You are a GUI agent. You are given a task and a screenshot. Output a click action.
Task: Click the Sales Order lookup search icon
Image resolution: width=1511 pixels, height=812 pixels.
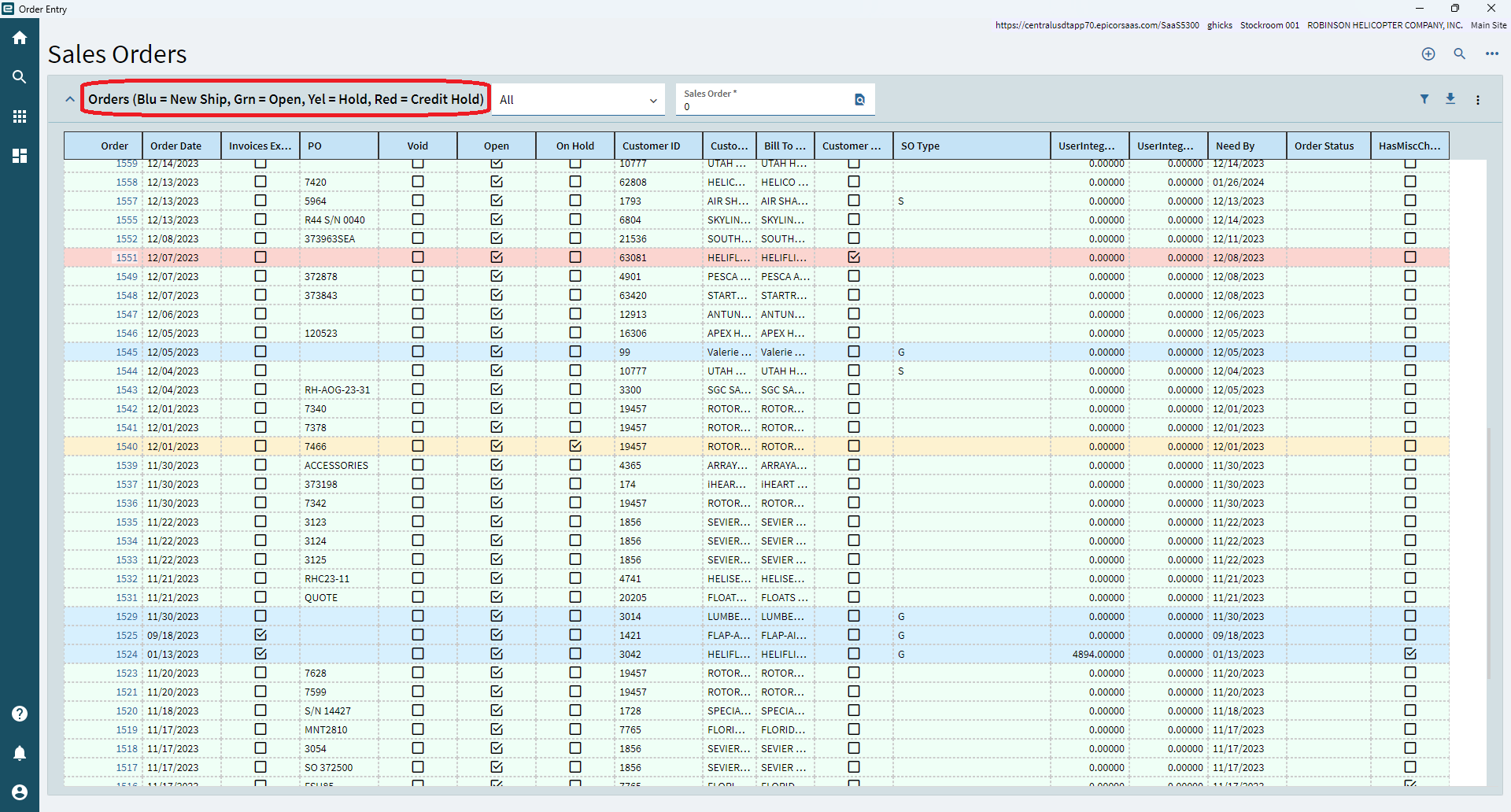pyautogui.click(x=859, y=100)
